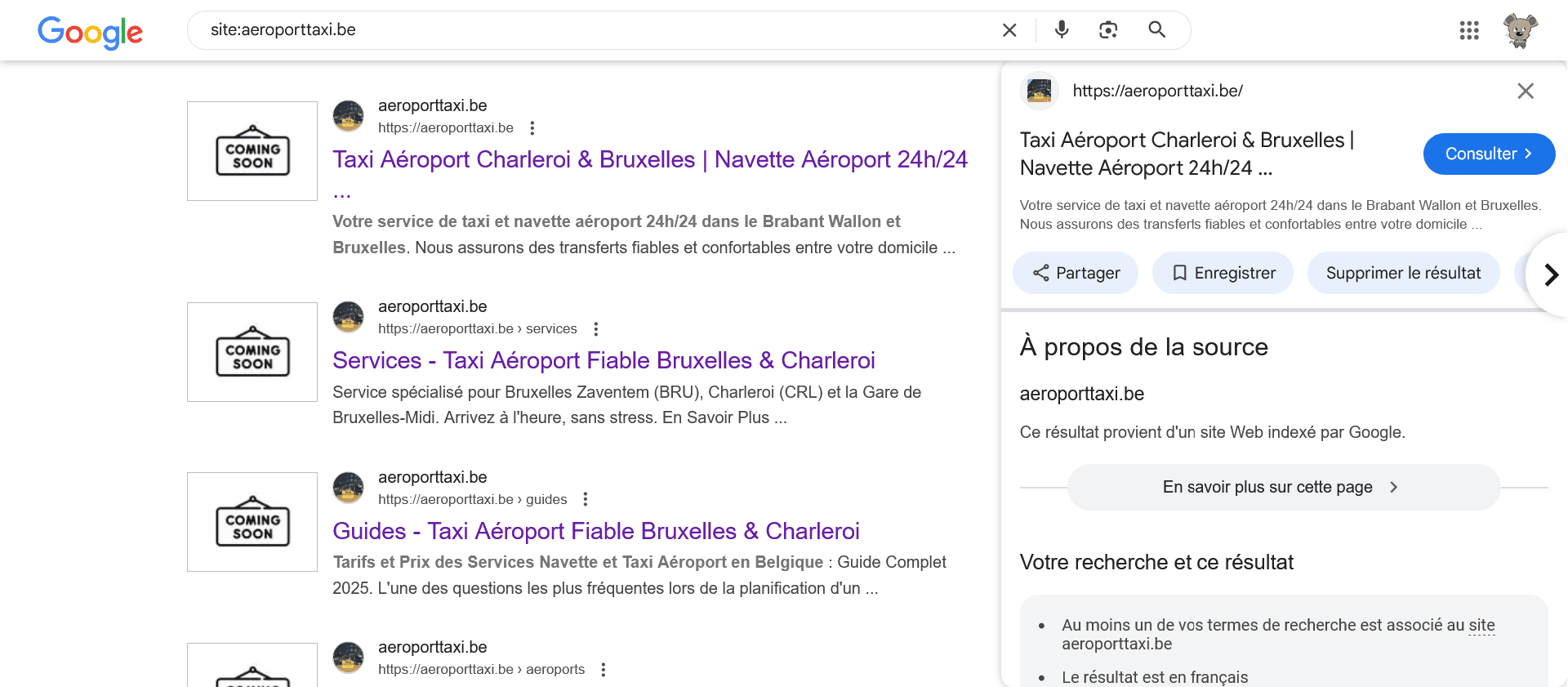Open Services - Taxi Aéroport Fiable link
This screenshot has height=687, width=1568.
[x=604, y=360]
